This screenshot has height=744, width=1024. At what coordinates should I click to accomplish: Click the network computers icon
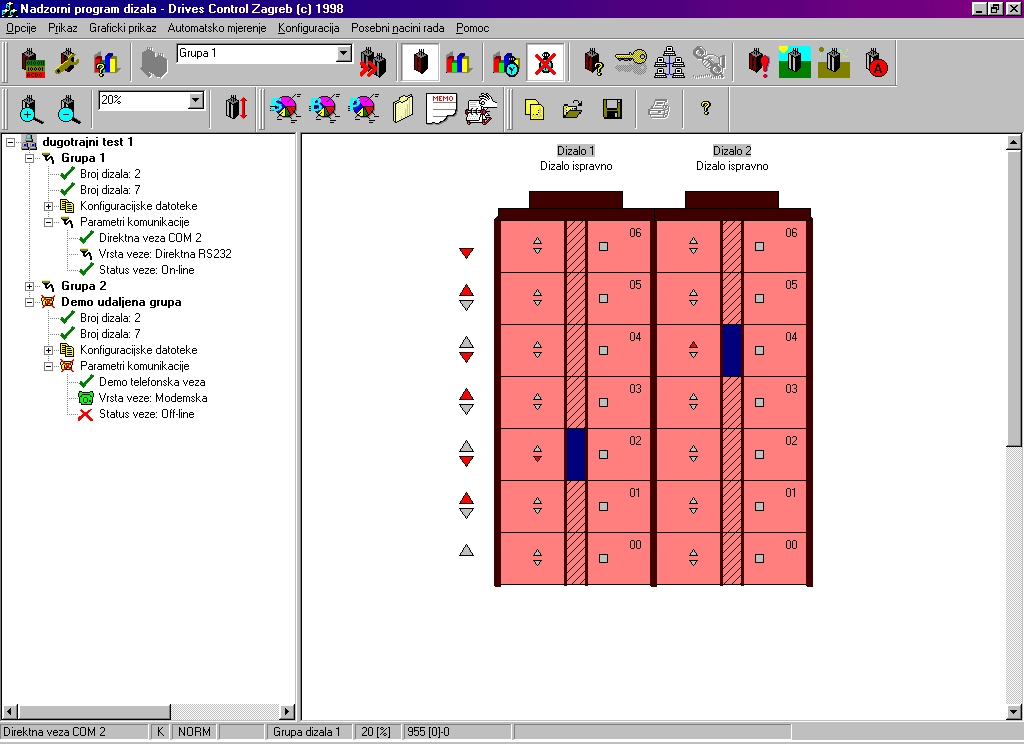point(668,64)
